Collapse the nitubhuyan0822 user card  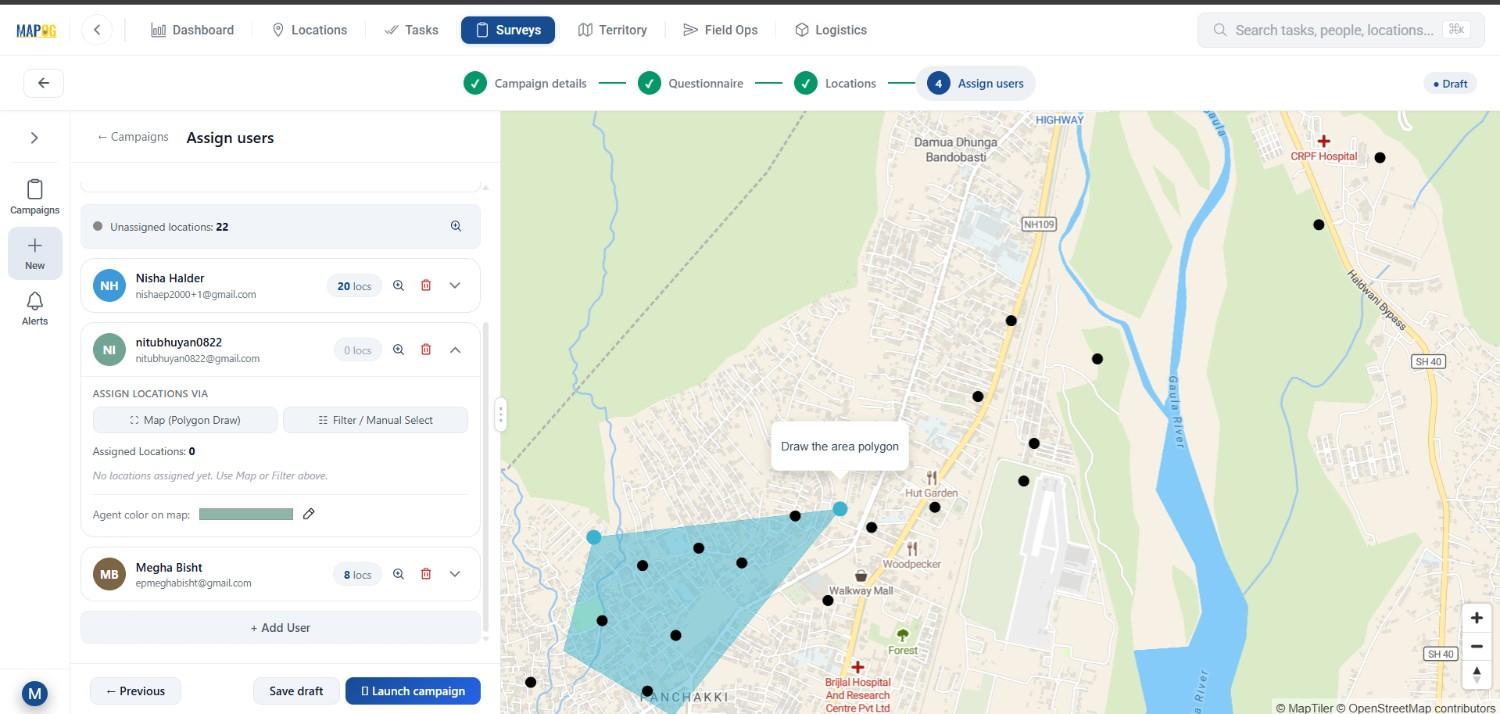pos(455,350)
